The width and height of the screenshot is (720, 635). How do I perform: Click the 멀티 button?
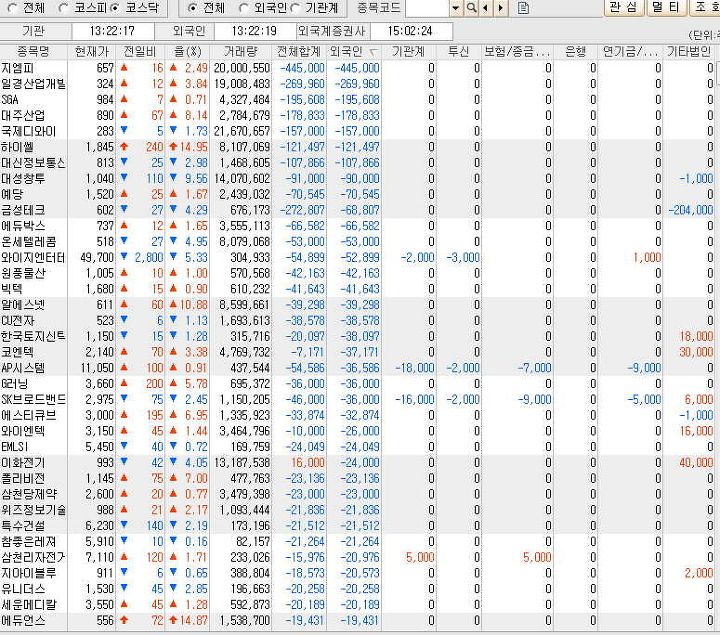(665, 7)
